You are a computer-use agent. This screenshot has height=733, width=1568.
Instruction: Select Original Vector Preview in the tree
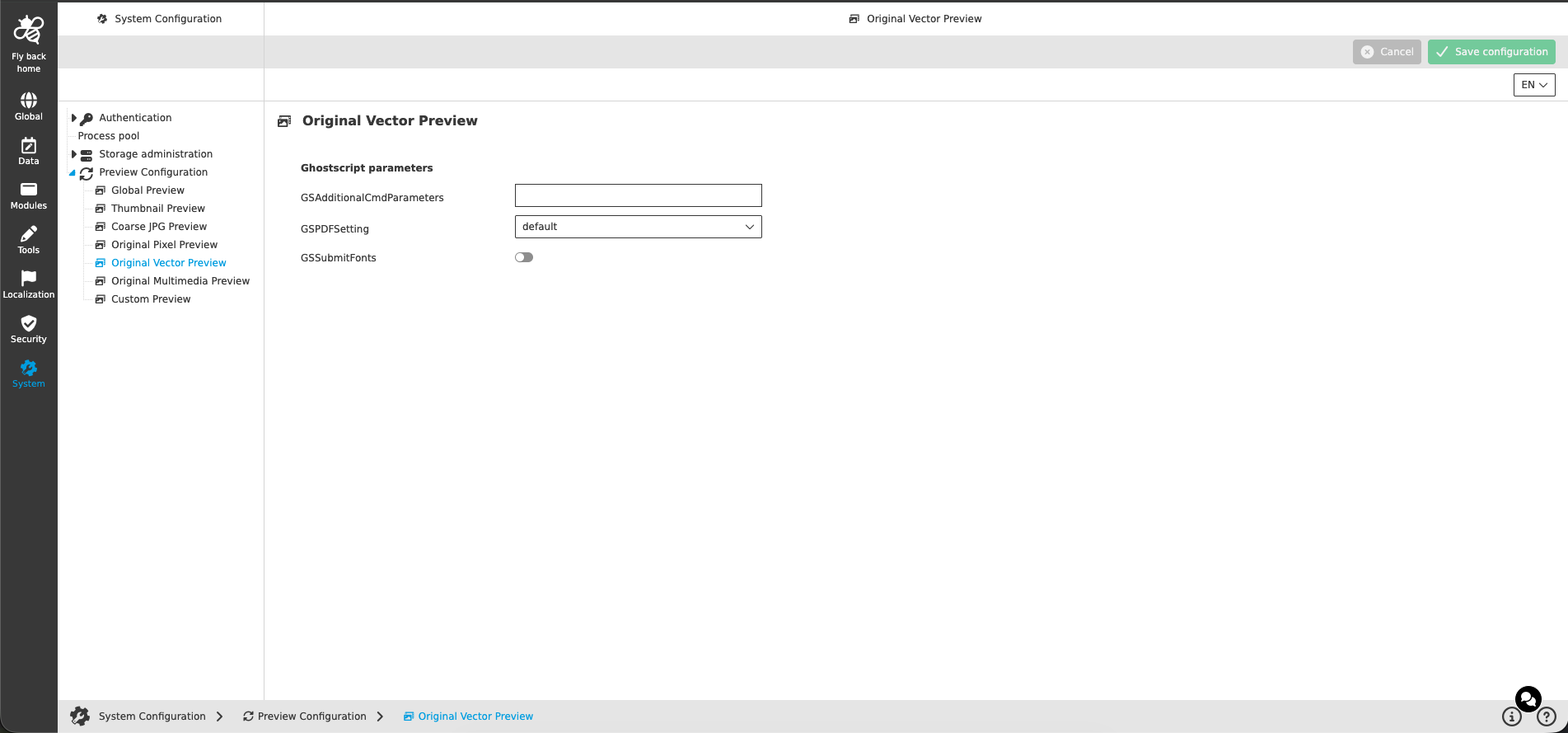coord(169,263)
